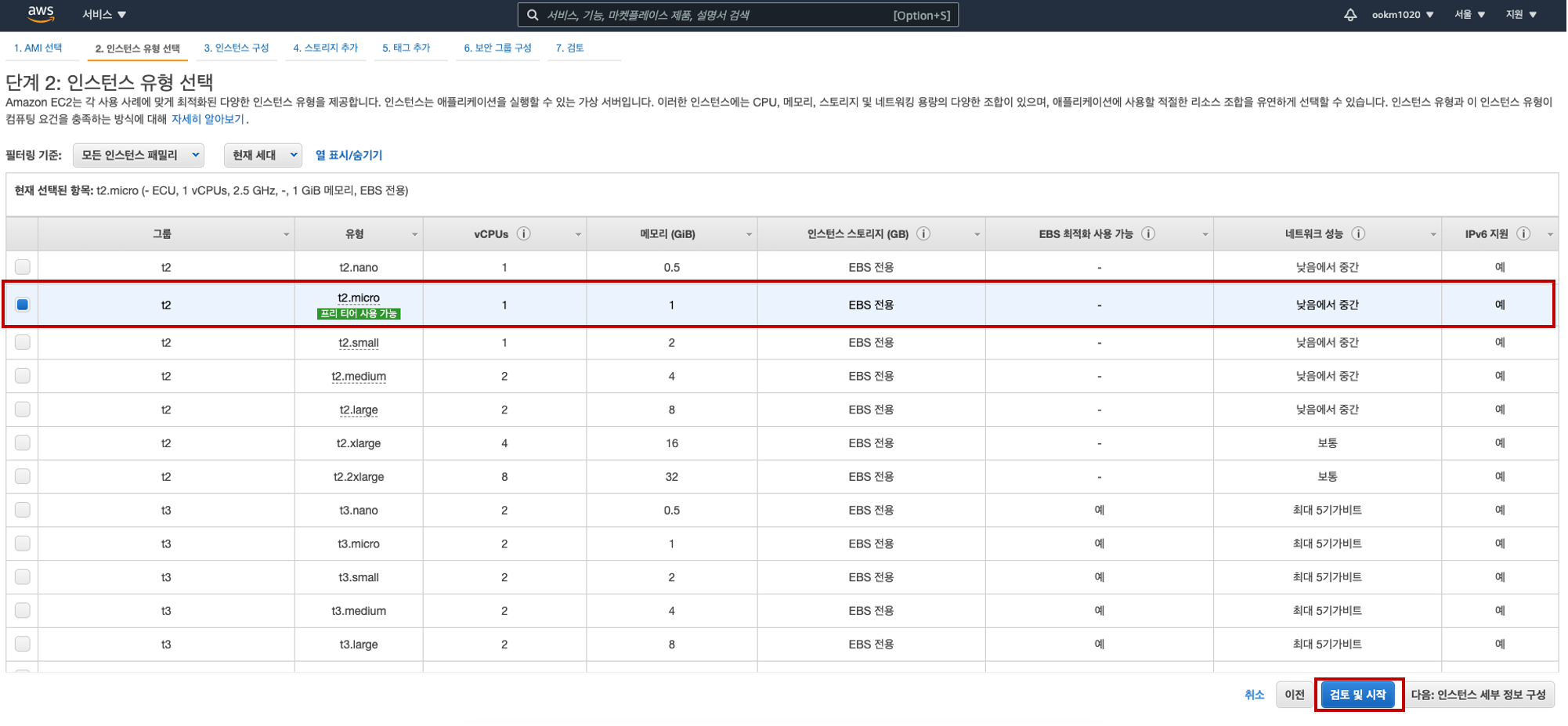The width and height of the screenshot is (1568, 726).
Task: Open the 지원 support dropdown
Action: click(1521, 15)
